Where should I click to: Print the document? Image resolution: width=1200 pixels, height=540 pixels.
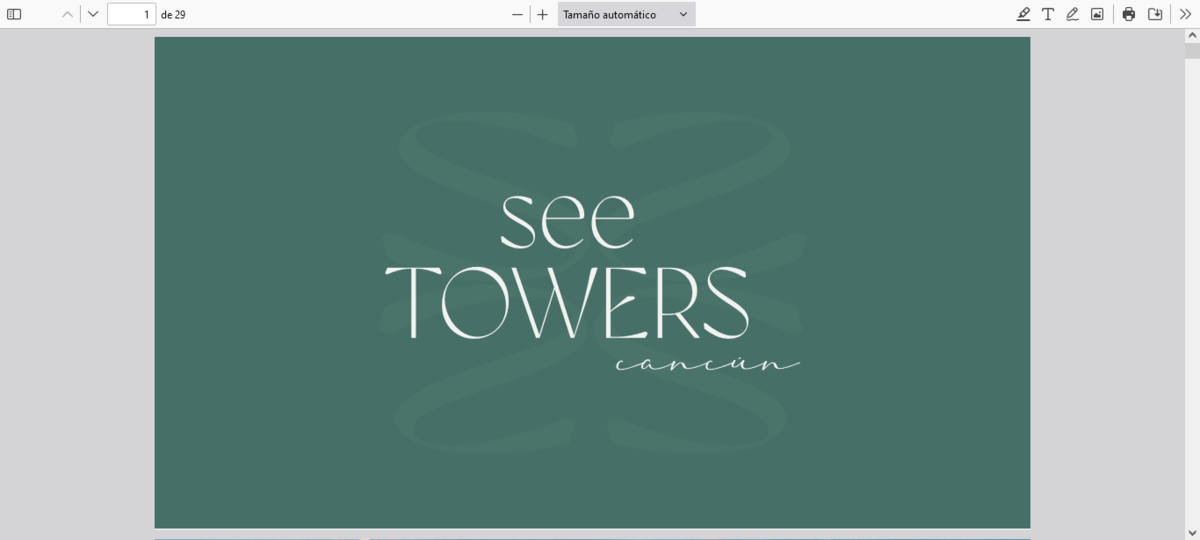(1129, 14)
